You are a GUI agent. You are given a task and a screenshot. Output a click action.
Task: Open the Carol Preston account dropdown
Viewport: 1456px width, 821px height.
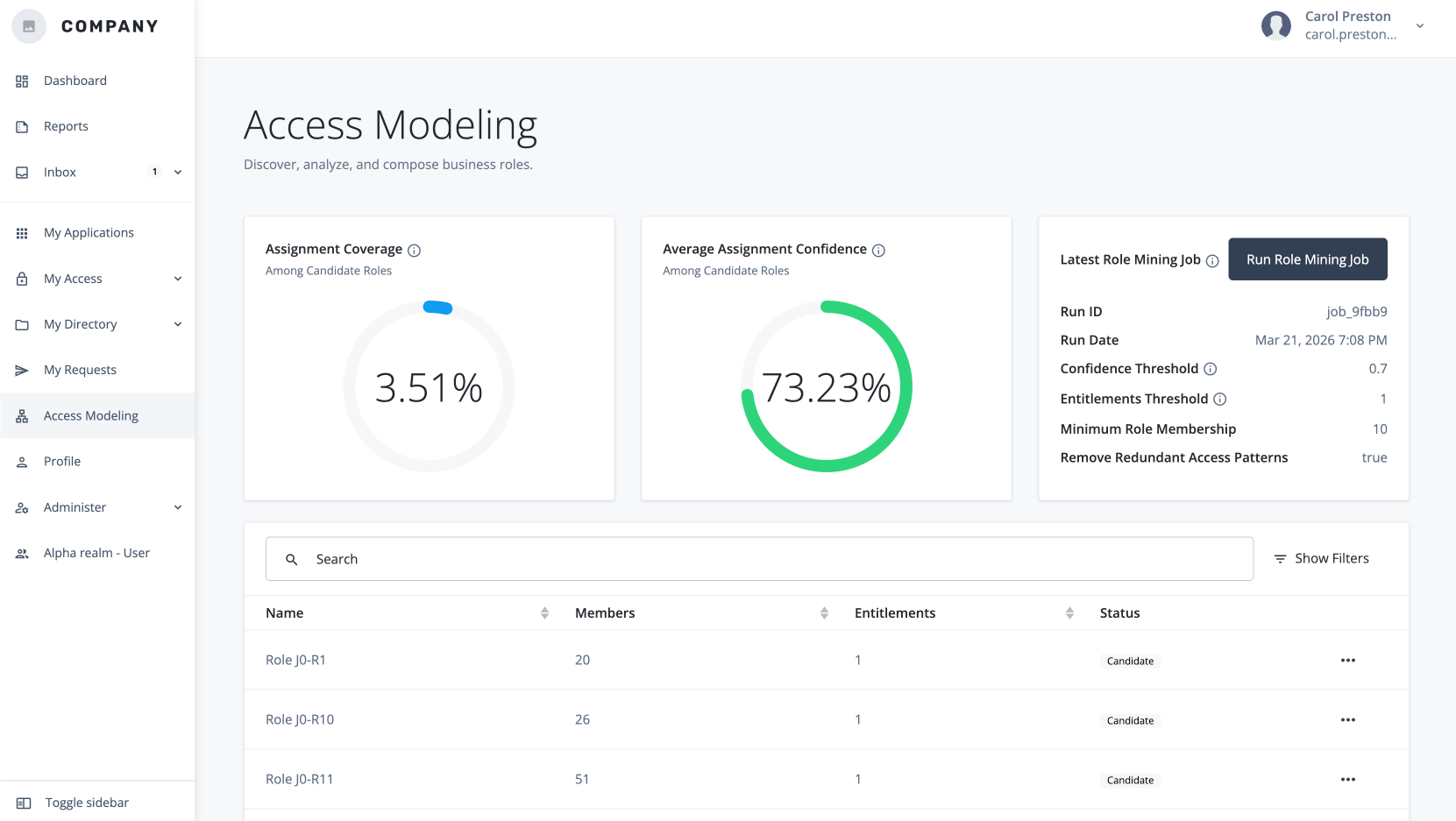pos(1420,25)
